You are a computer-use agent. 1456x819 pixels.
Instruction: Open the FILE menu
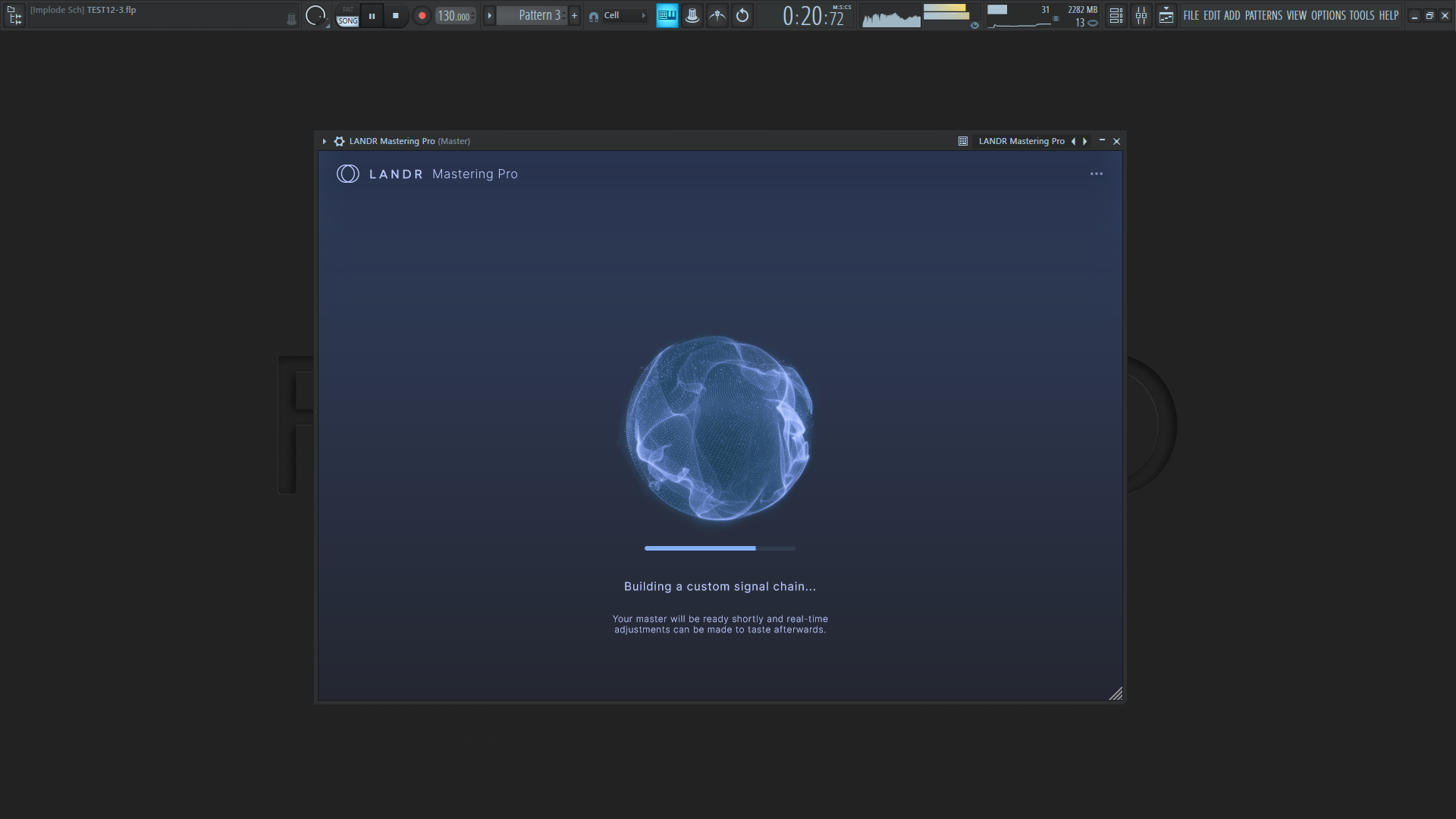1191,15
